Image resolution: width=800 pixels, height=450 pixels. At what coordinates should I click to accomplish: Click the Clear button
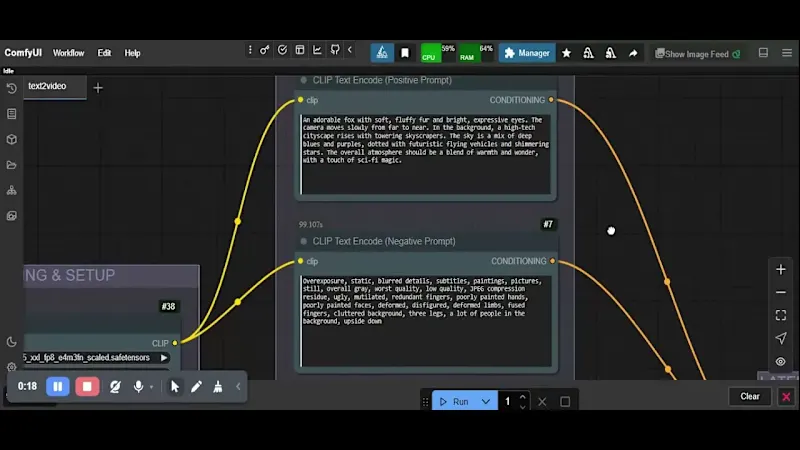coord(749,396)
